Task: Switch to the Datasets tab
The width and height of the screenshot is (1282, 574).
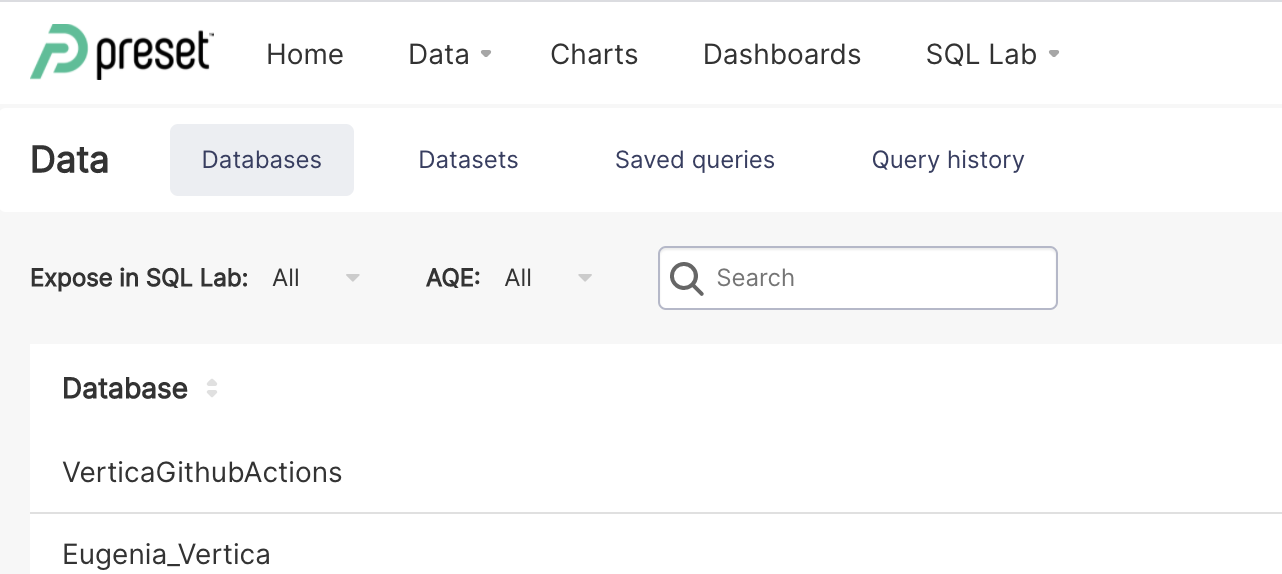Action: click(x=468, y=160)
